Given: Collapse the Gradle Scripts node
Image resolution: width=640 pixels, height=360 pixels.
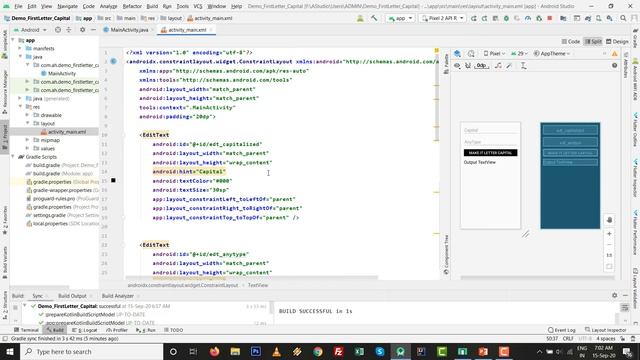Looking at the screenshot, I should click(x=13, y=157).
